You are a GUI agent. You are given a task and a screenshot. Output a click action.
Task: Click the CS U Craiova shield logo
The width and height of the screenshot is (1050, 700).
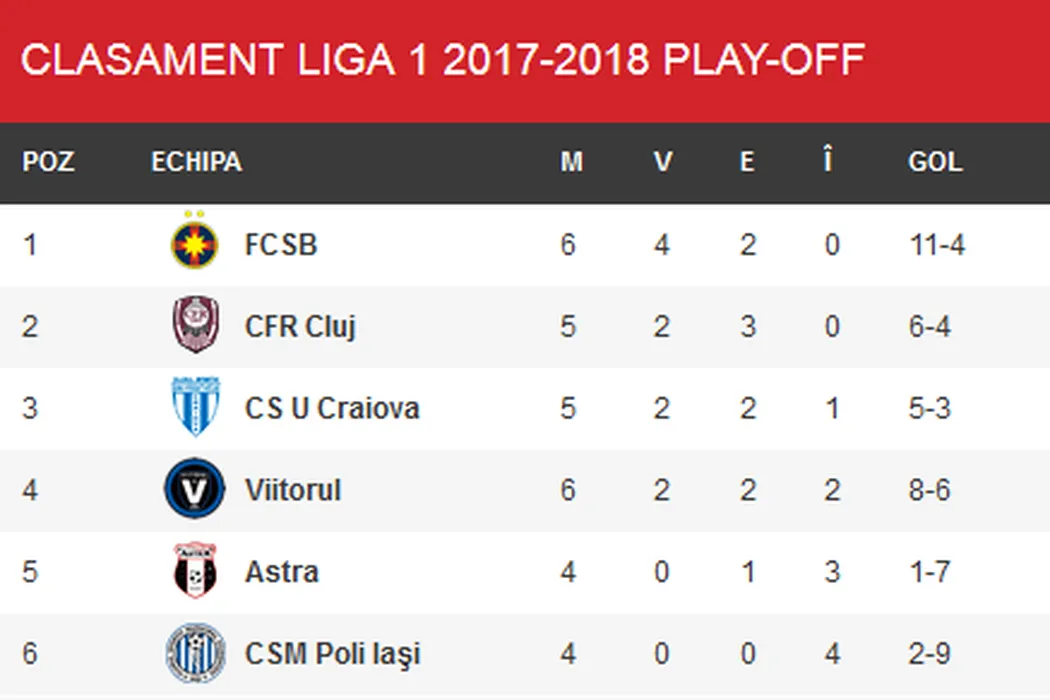coord(194,408)
